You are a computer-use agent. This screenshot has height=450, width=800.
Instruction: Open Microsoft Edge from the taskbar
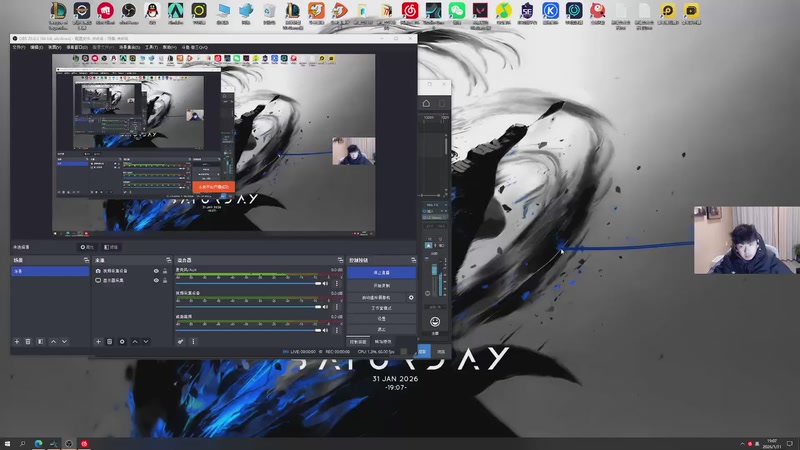(x=38, y=444)
